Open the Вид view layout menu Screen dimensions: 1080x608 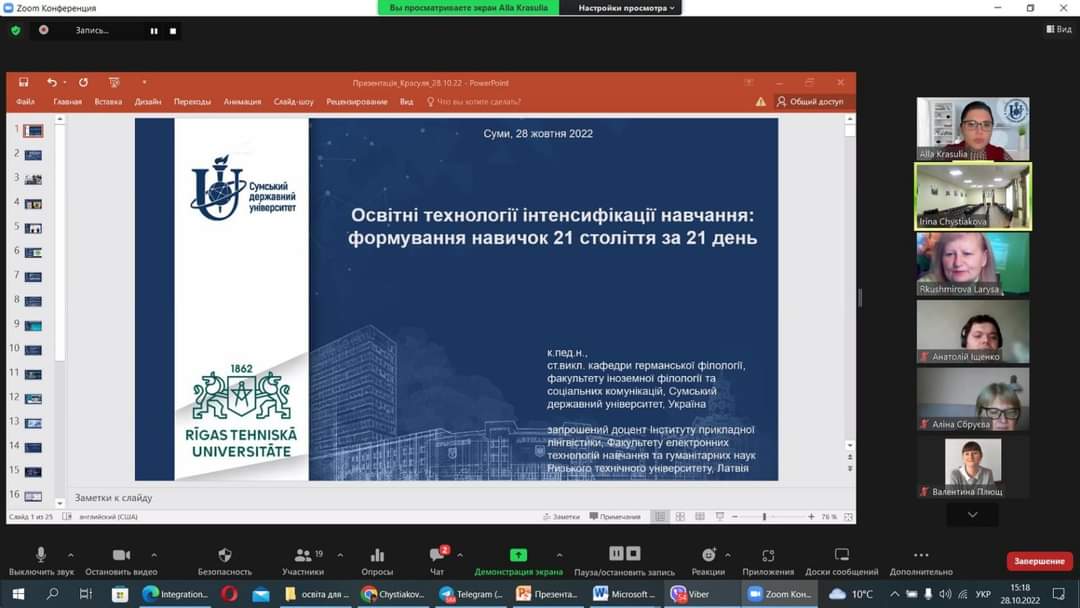1058,30
